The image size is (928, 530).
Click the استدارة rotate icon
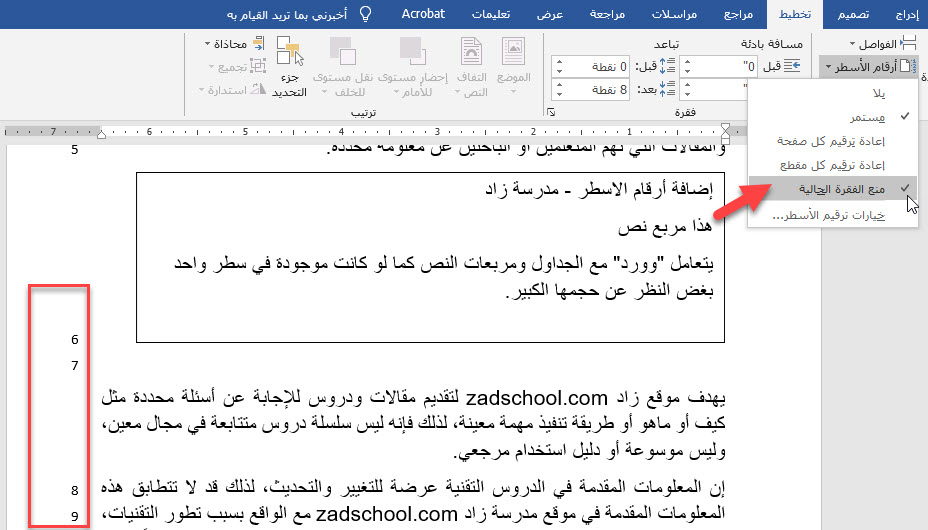point(258,90)
